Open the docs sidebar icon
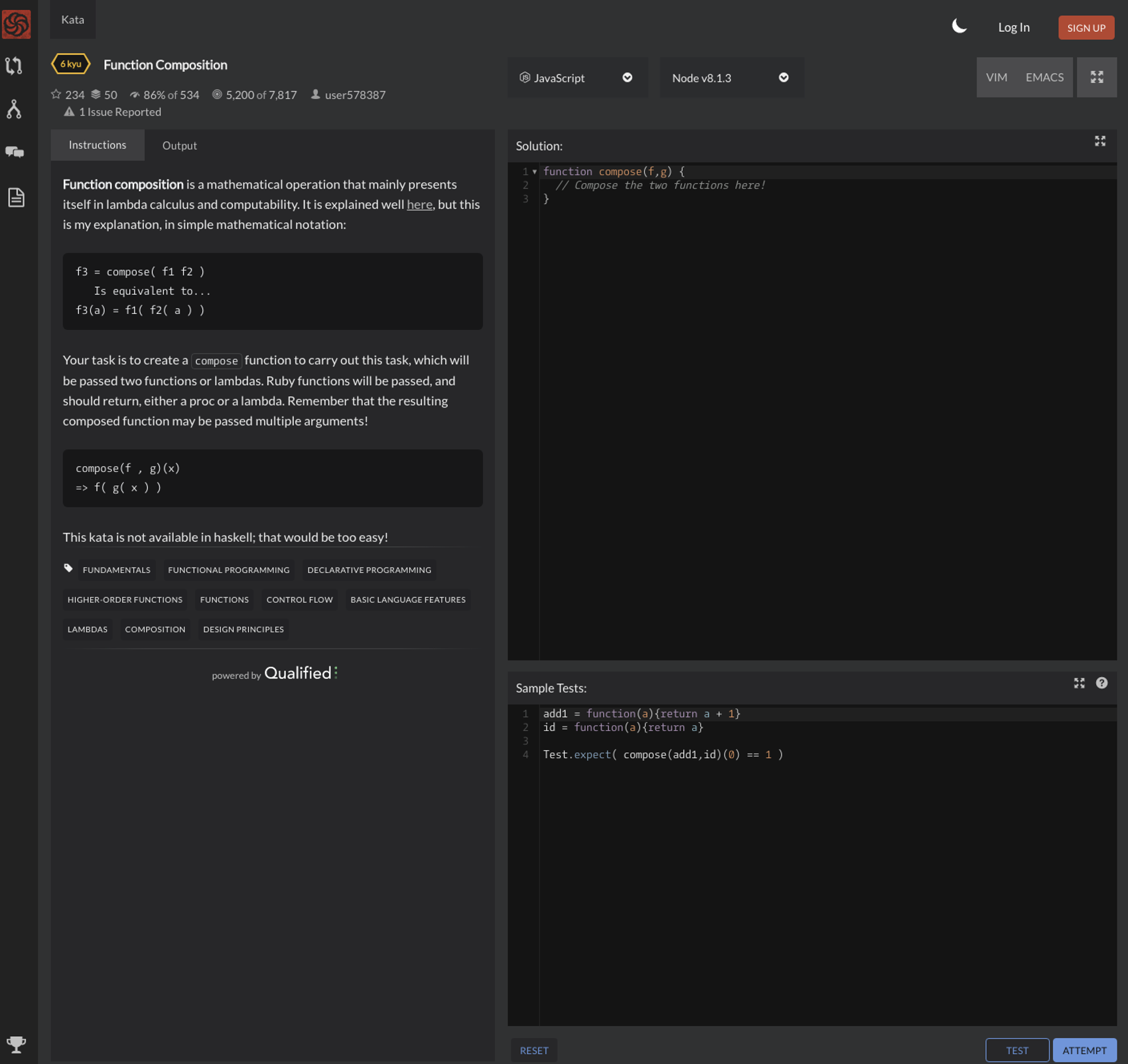 tap(16, 197)
